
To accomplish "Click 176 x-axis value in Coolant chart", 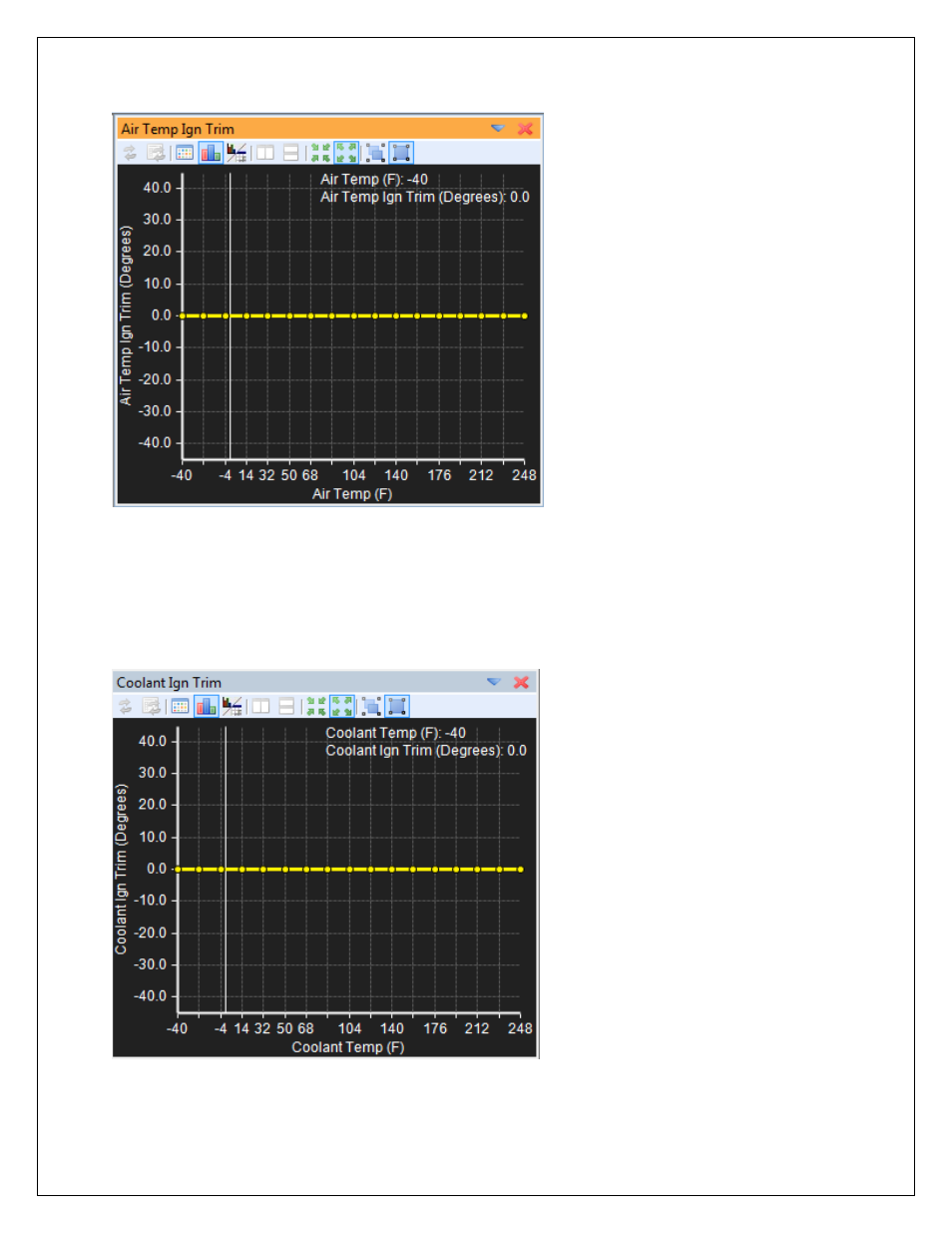I will (x=435, y=1028).
